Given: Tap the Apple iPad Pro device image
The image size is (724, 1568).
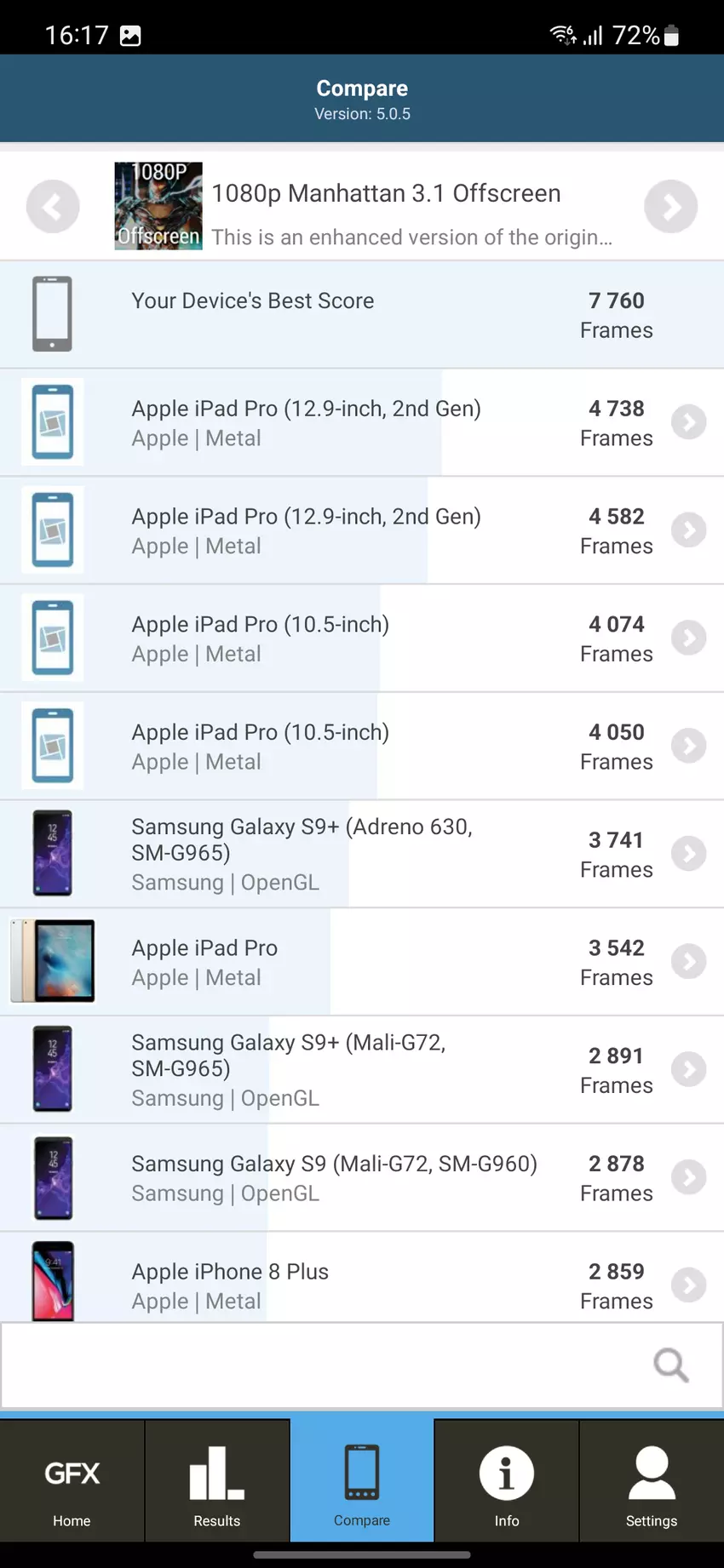Looking at the screenshot, I should point(53,961).
